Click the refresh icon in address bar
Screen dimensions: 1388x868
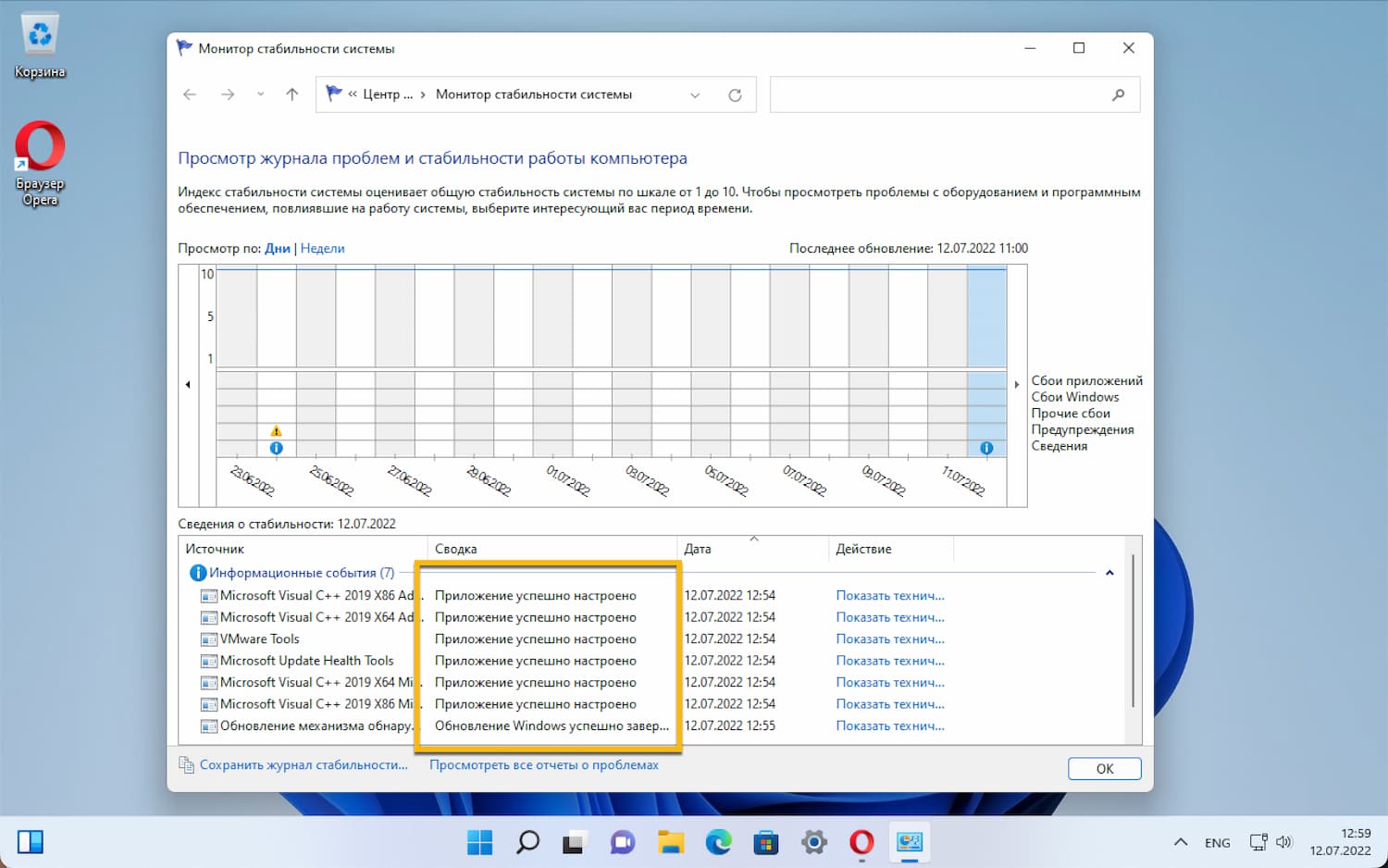pos(735,95)
